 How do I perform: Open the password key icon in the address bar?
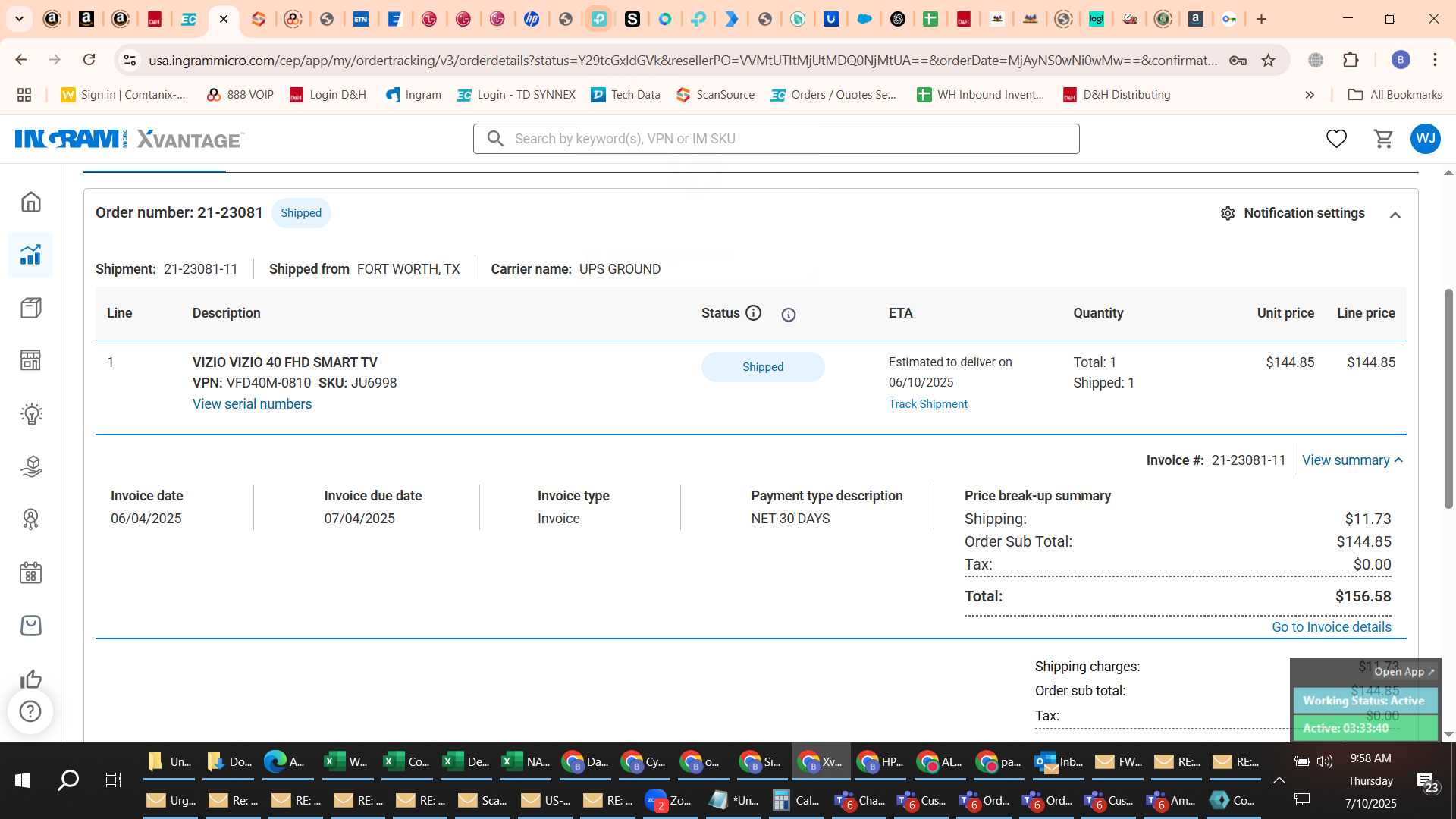tap(1238, 60)
